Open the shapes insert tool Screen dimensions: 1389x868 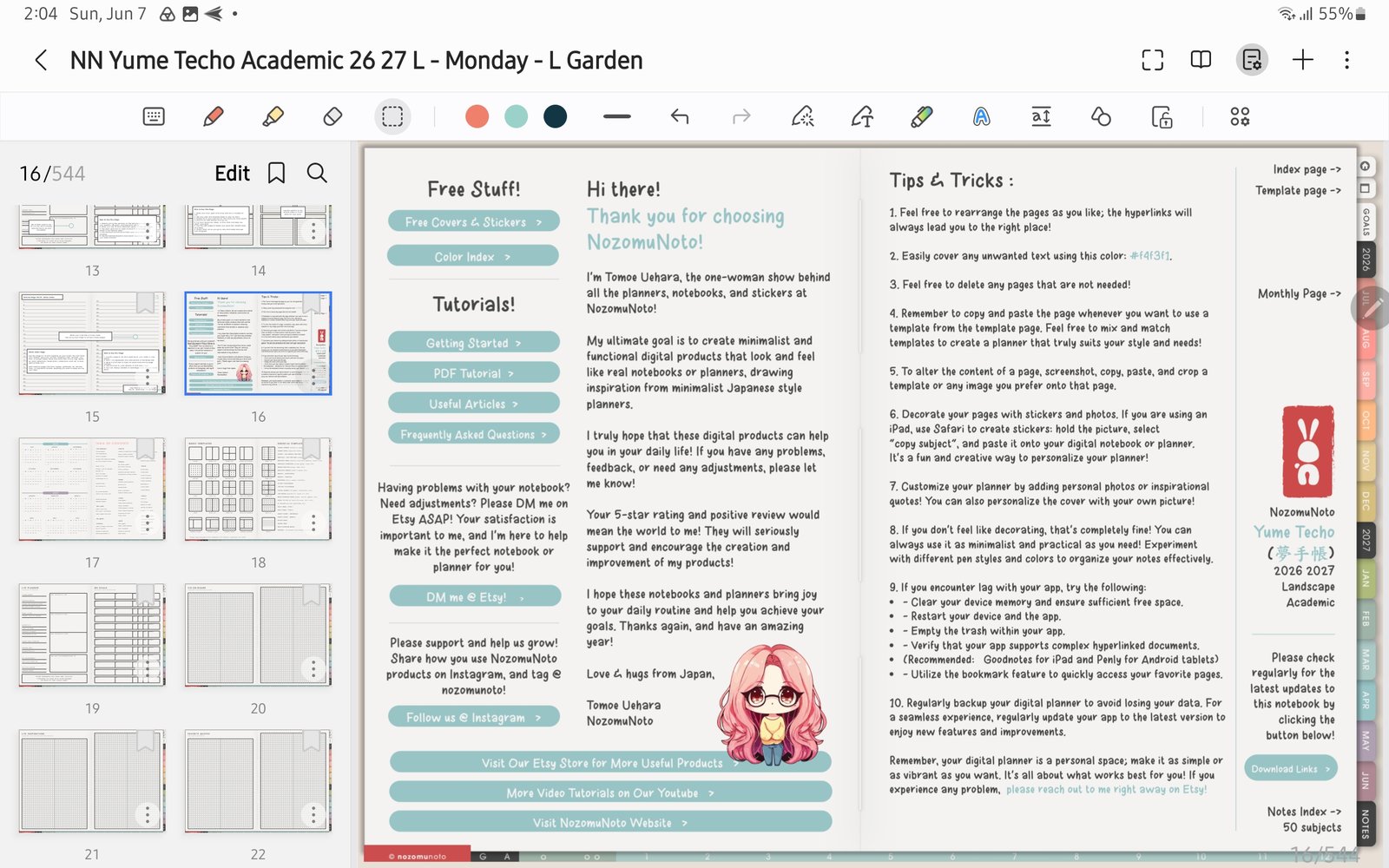(x=1101, y=116)
